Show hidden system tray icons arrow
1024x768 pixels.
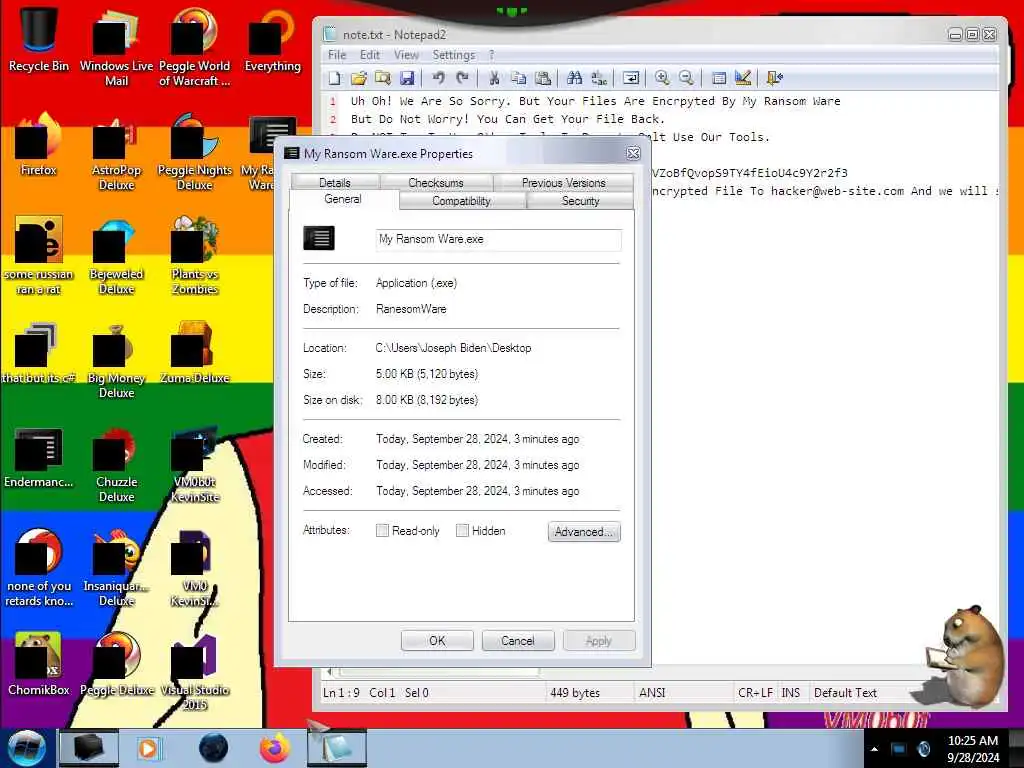tap(874, 749)
